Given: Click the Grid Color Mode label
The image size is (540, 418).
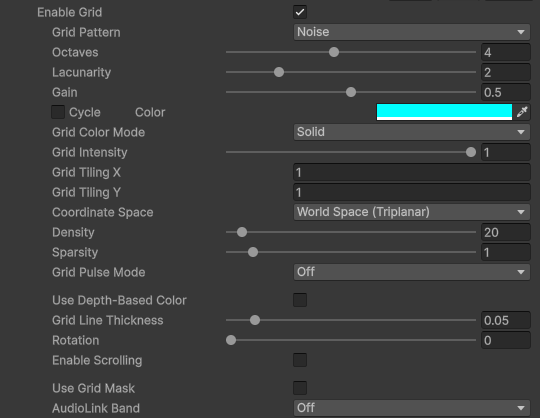Looking at the screenshot, I should pyautogui.click(x=98, y=132).
